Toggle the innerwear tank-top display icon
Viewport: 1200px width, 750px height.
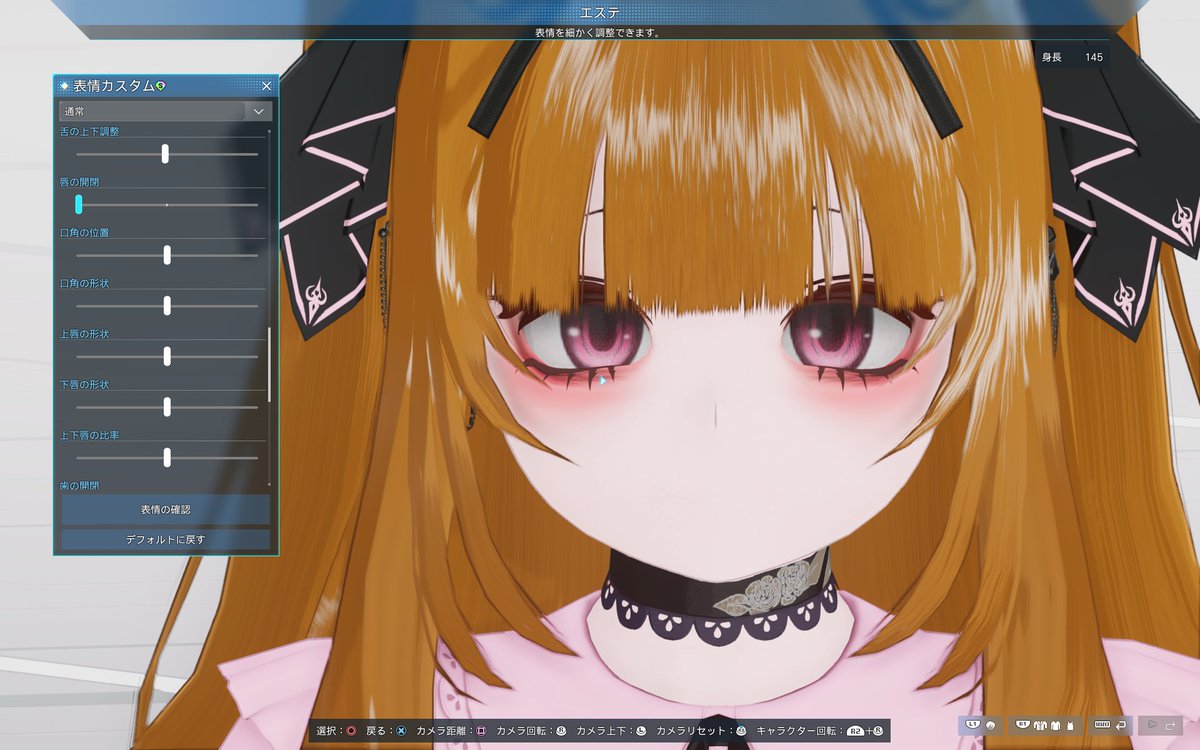[x=1070, y=725]
